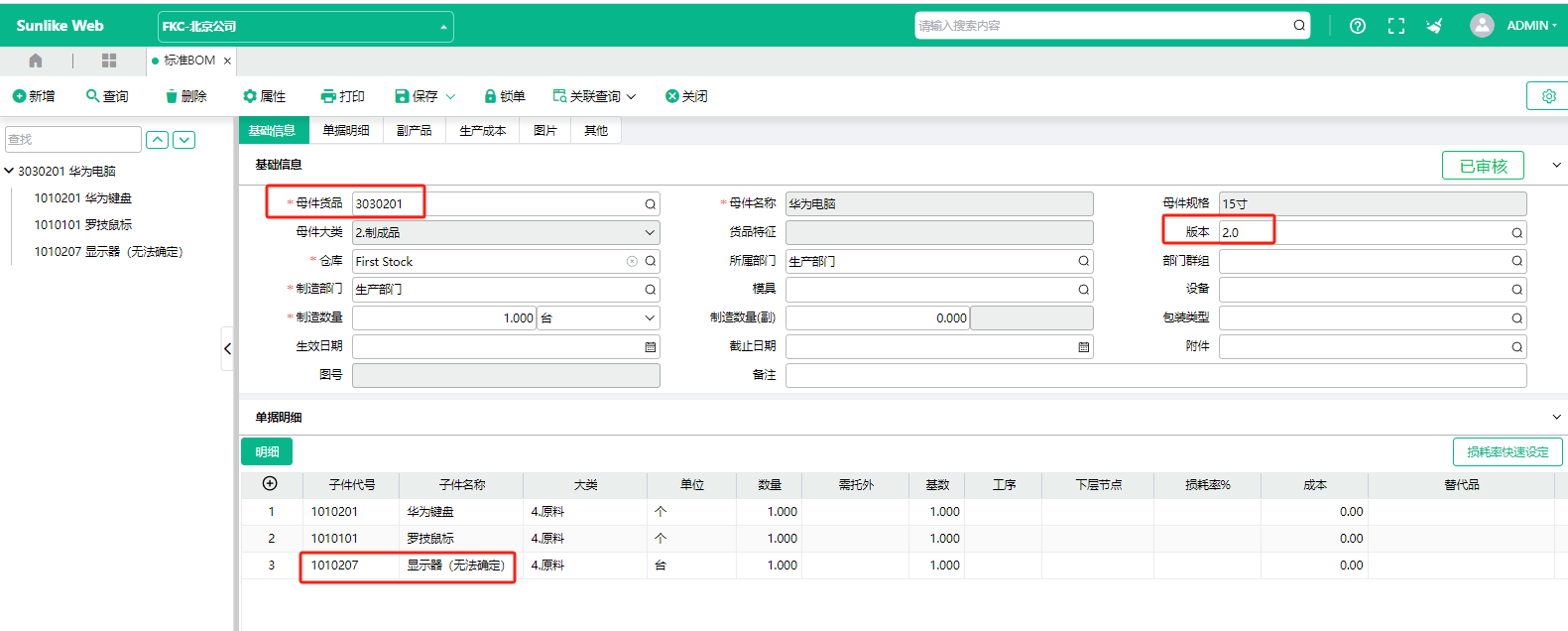Click the 打印 toolbar button
The image size is (1568, 631).
click(342, 96)
